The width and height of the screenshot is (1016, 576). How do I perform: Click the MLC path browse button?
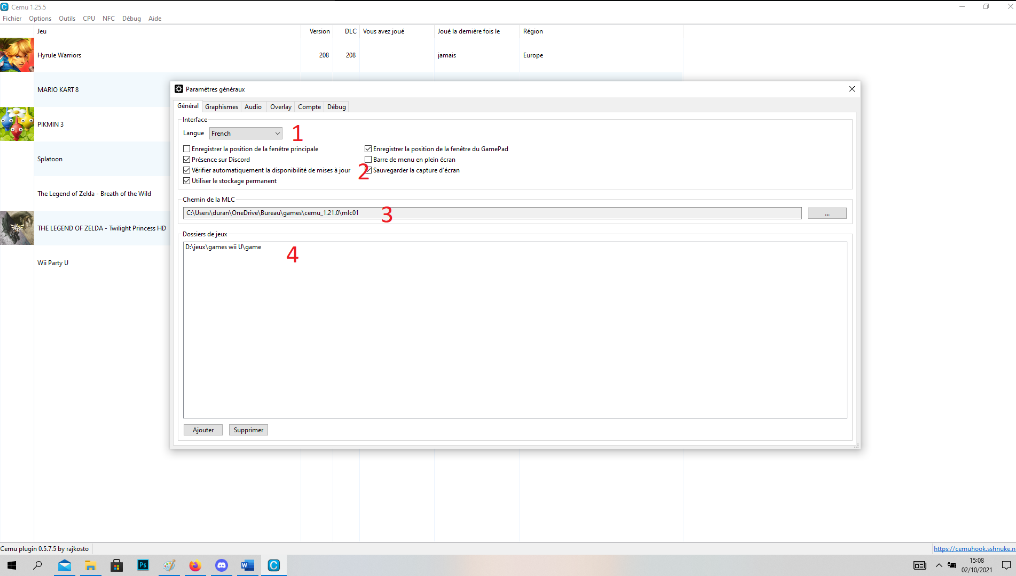point(827,213)
